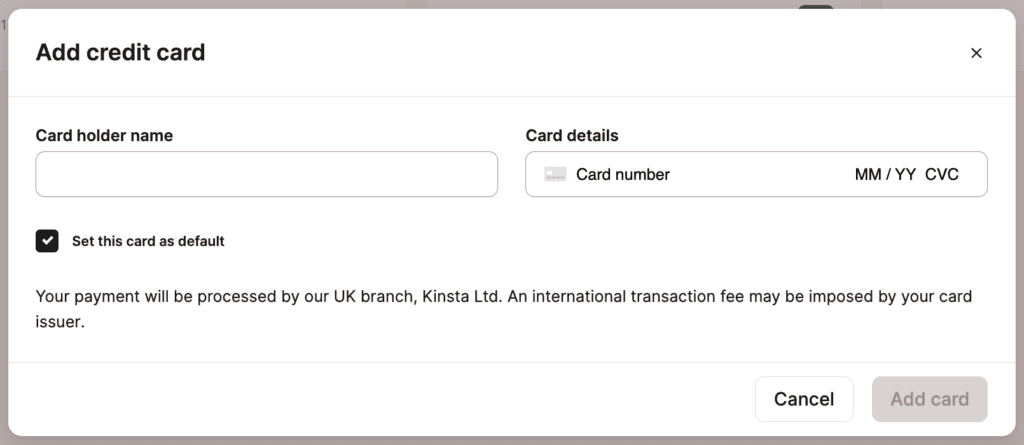Click the CVC security code field

[x=942, y=174]
